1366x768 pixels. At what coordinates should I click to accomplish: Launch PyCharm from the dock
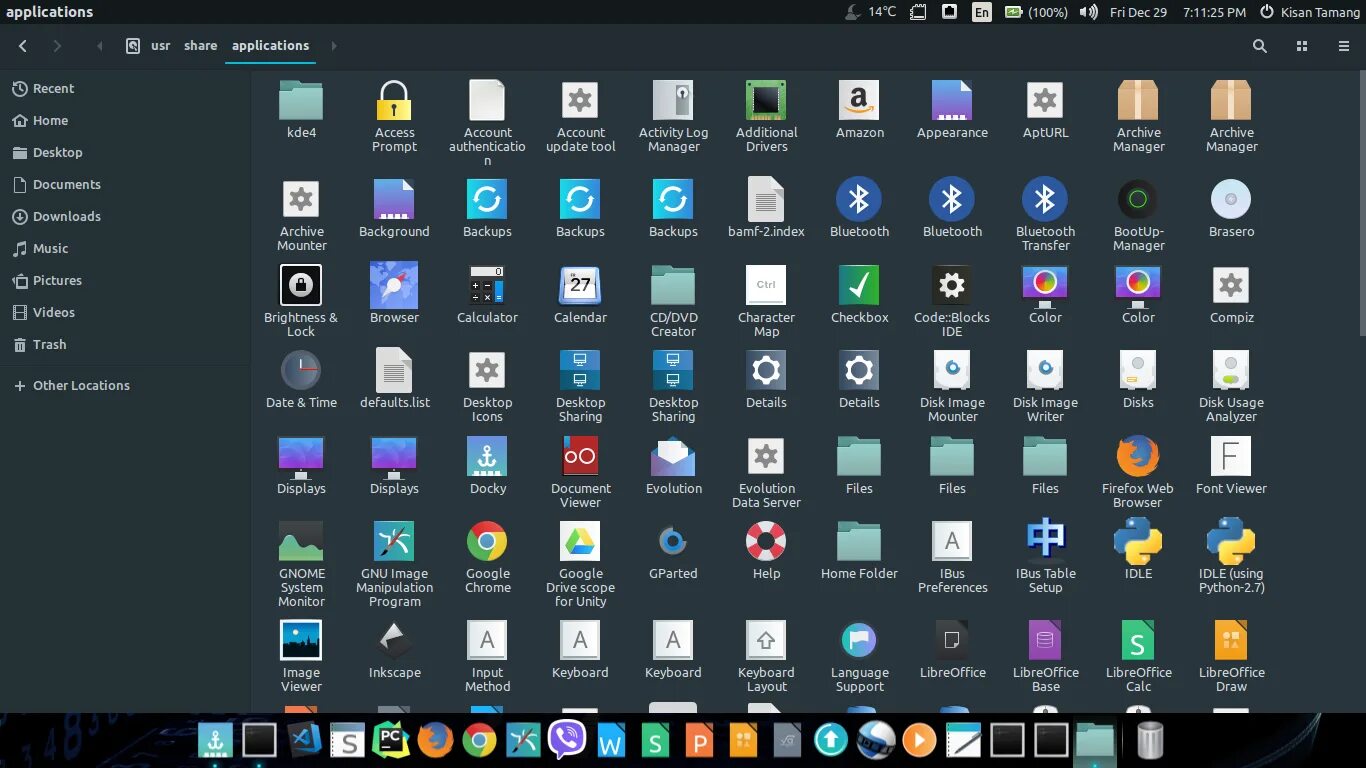click(x=391, y=741)
